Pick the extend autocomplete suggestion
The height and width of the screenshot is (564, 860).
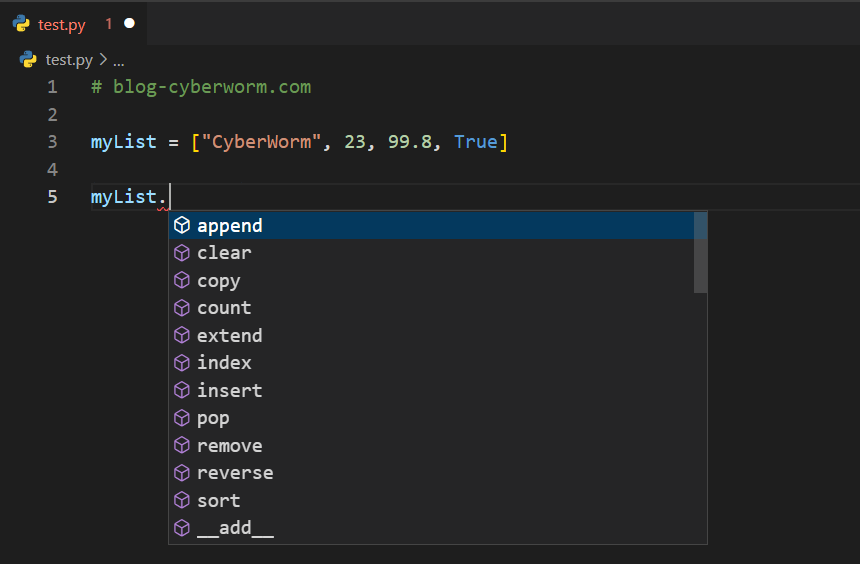coord(230,336)
